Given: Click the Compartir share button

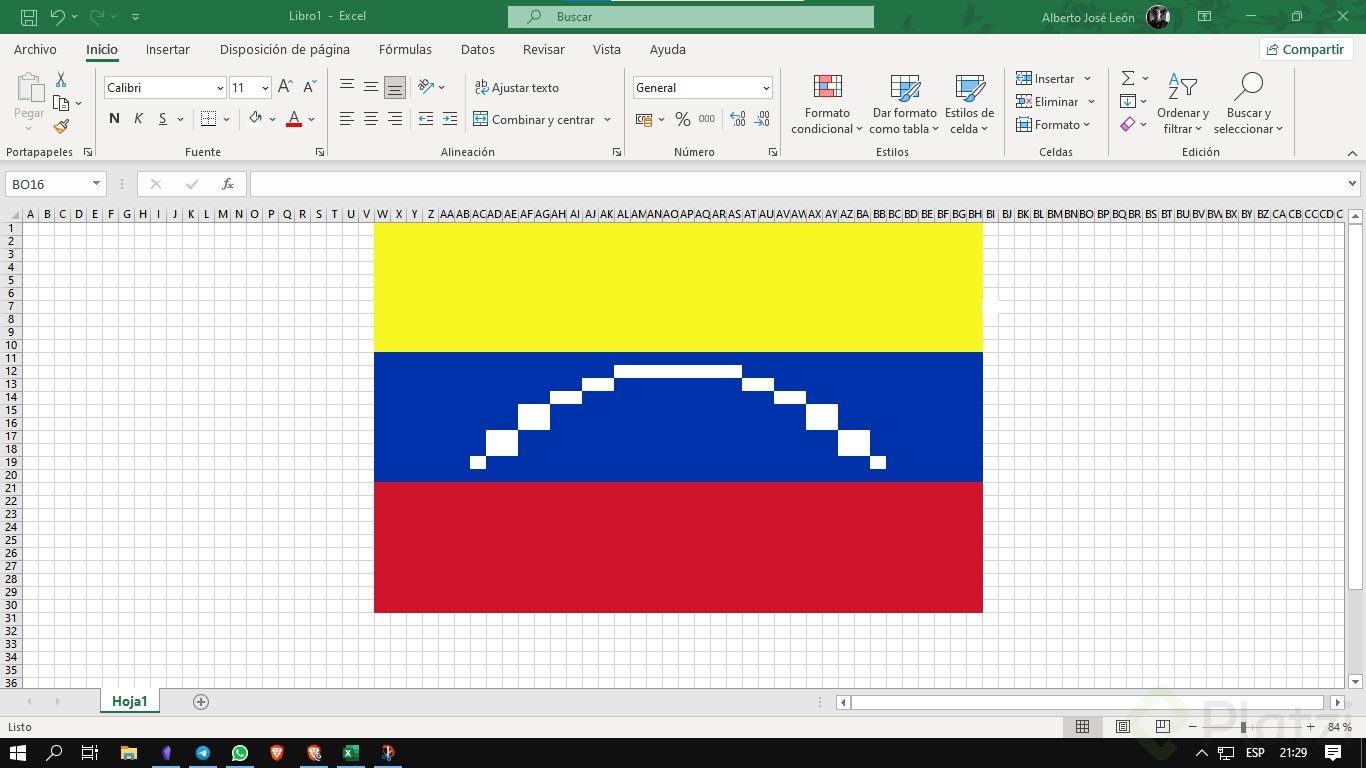Looking at the screenshot, I should pyautogui.click(x=1306, y=49).
